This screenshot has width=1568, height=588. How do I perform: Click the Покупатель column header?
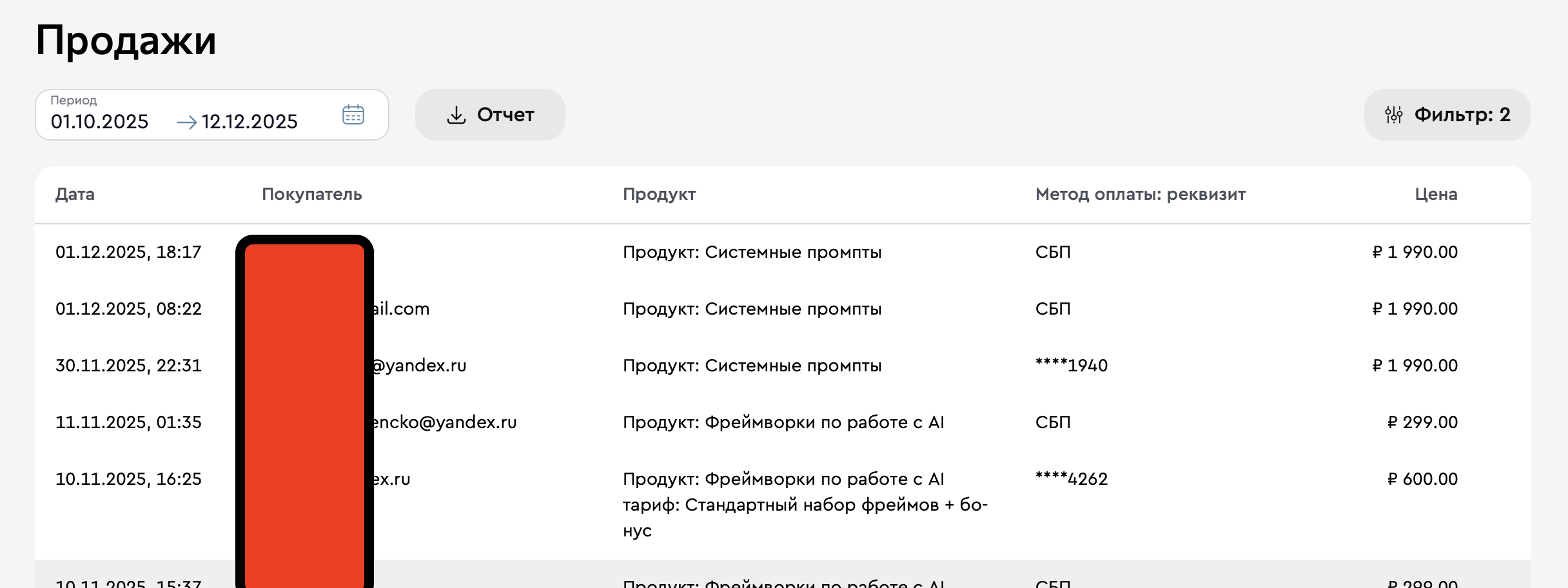311,194
